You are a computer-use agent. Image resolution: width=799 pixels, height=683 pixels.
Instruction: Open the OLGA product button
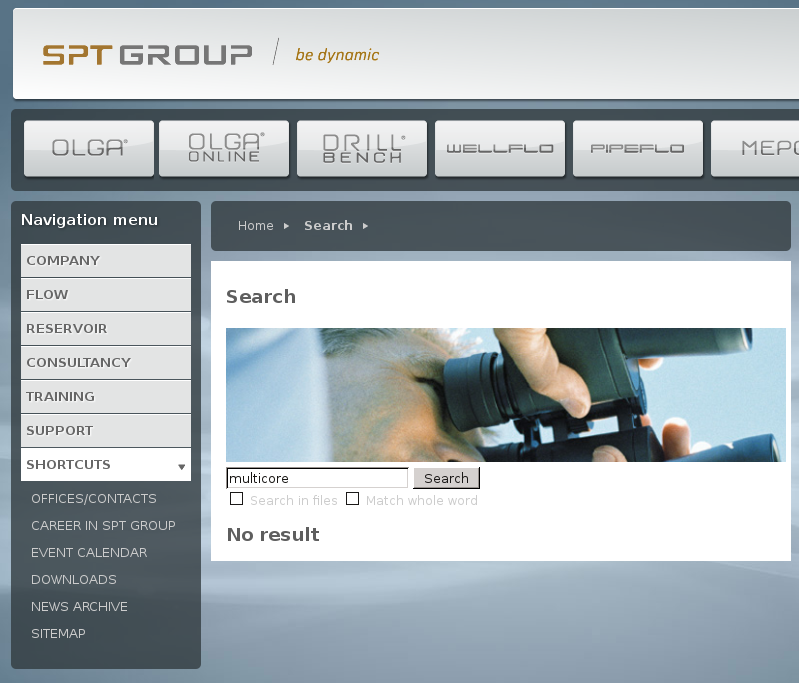89,148
